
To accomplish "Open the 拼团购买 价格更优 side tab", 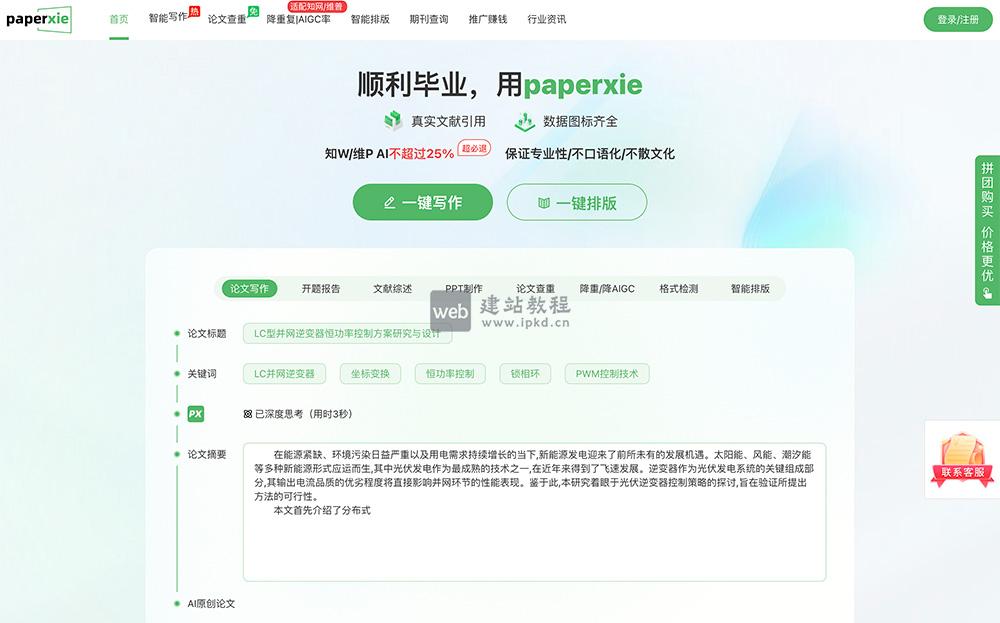I will (987, 230).
